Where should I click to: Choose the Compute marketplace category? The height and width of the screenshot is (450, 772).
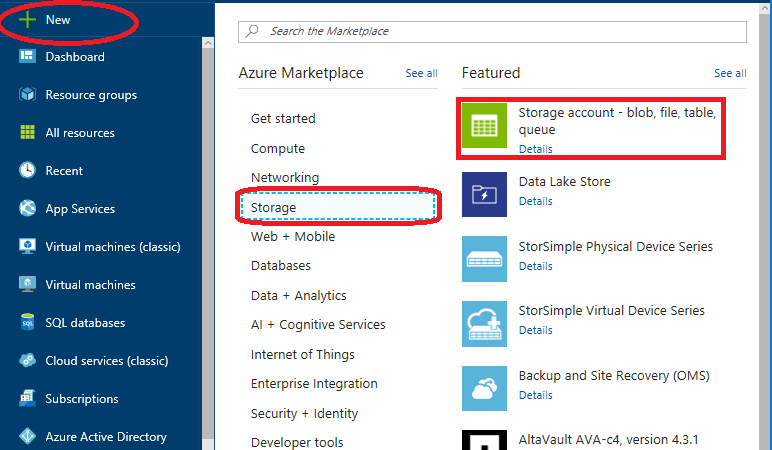click(x=278, y=149)
